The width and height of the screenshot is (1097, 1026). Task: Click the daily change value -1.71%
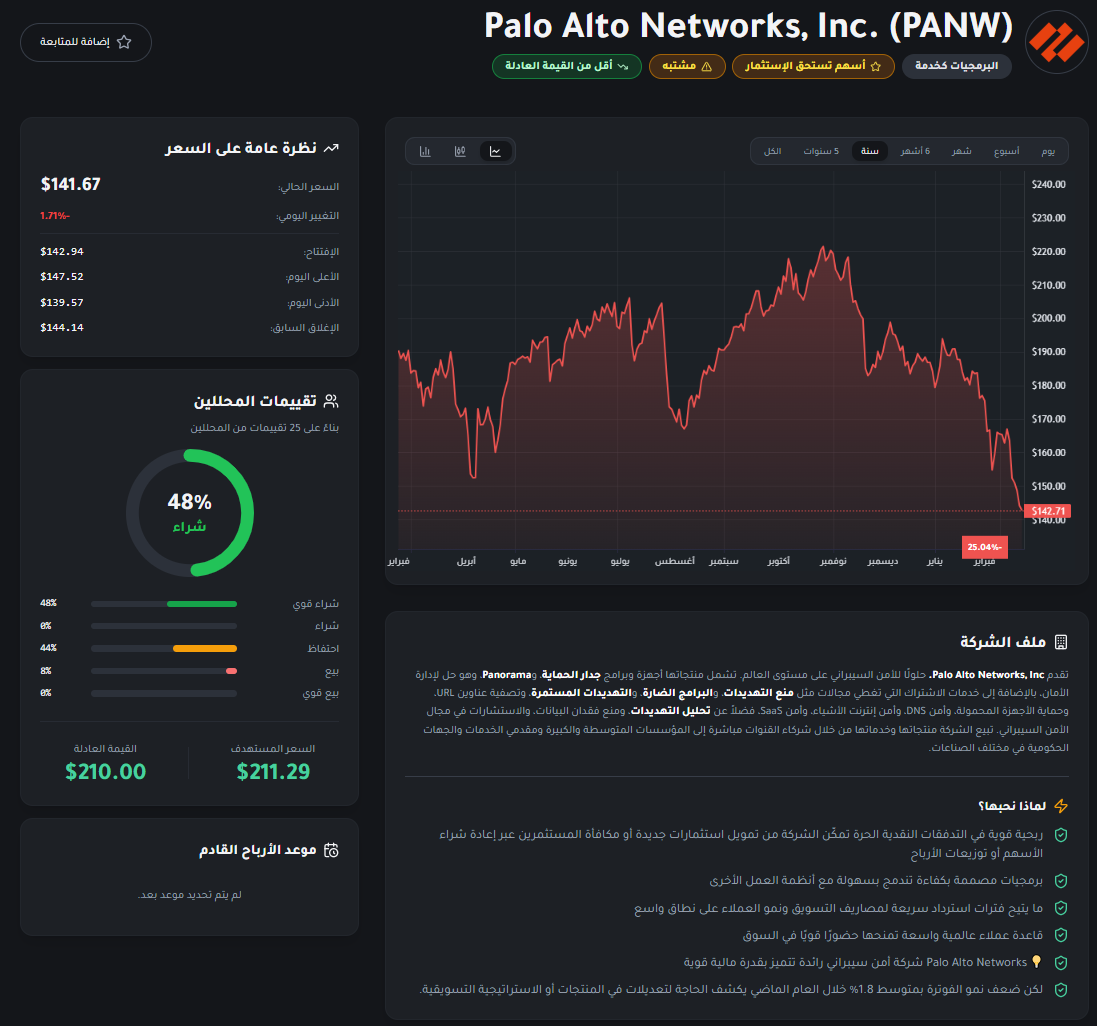pyautogui.click(x=55, y=215)
